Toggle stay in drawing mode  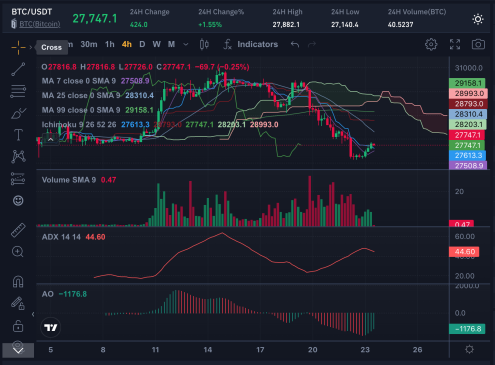18,303
